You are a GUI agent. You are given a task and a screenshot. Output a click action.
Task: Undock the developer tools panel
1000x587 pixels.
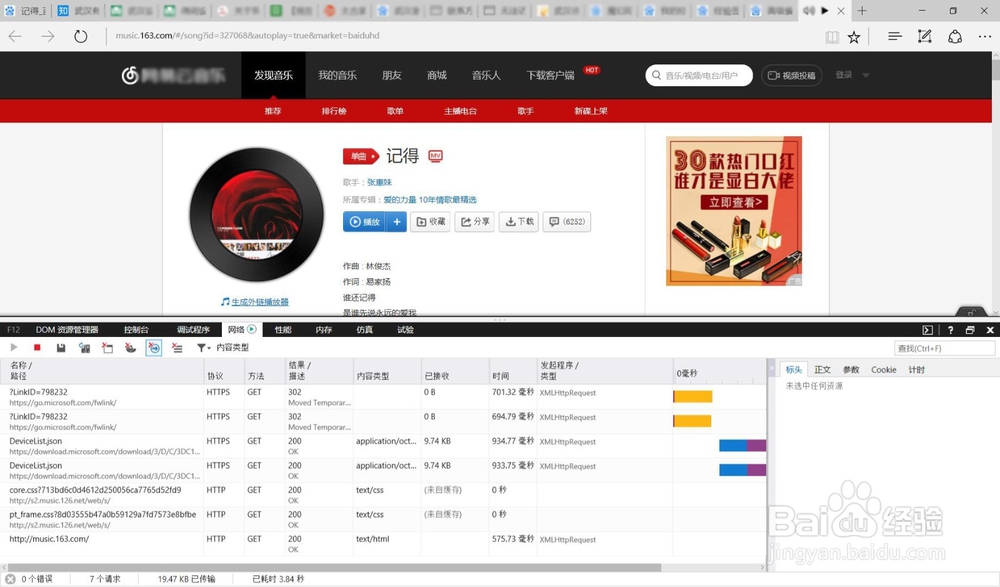coord(970,330)
